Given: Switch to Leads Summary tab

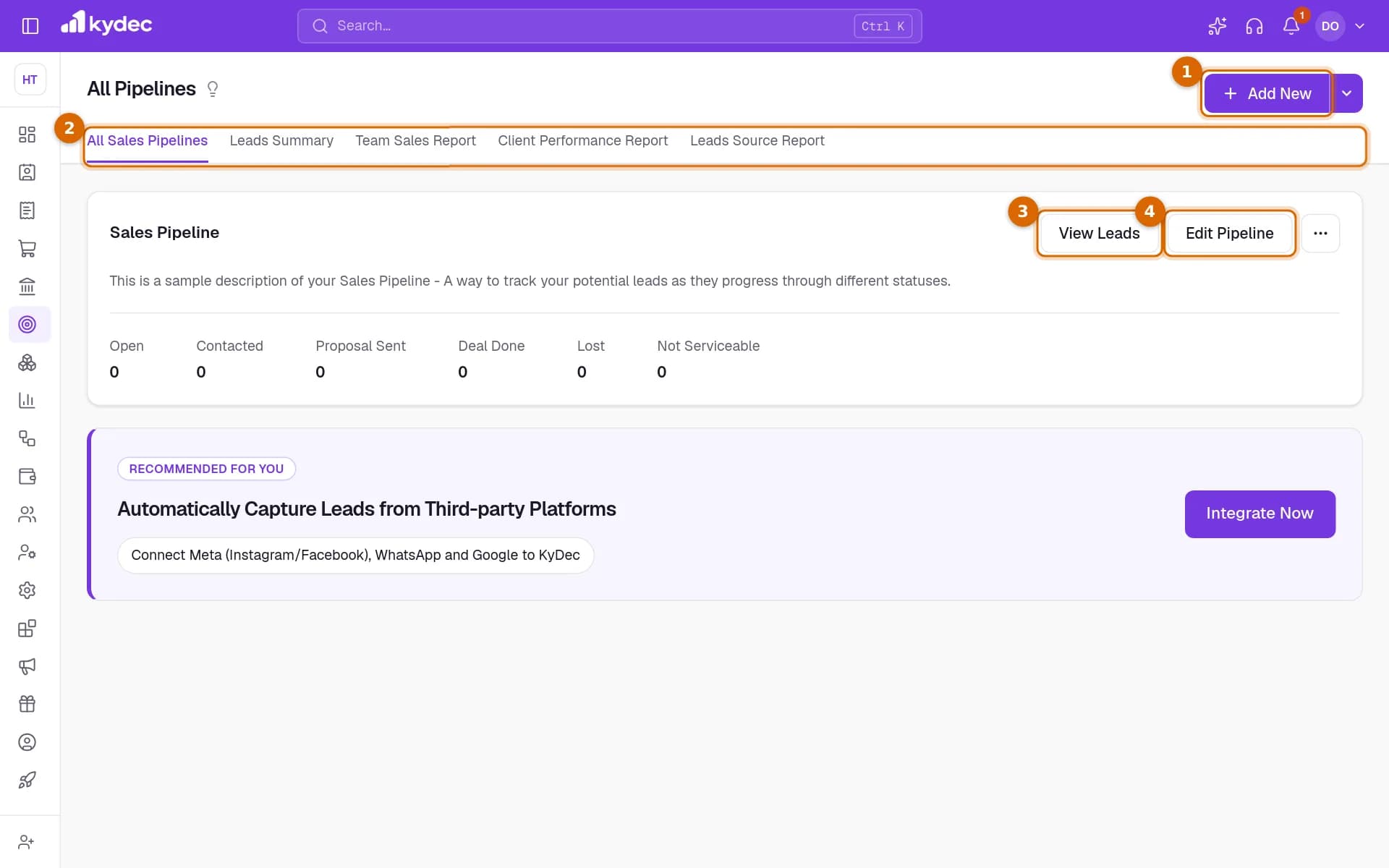Looking at the screenshot, I should pos(281,140).
